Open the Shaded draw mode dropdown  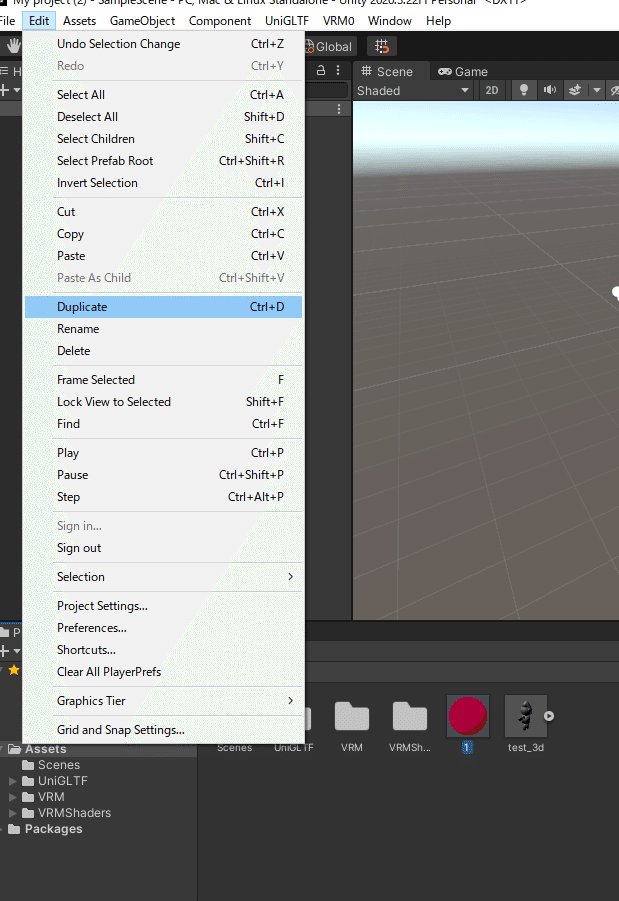pos(413,91)
